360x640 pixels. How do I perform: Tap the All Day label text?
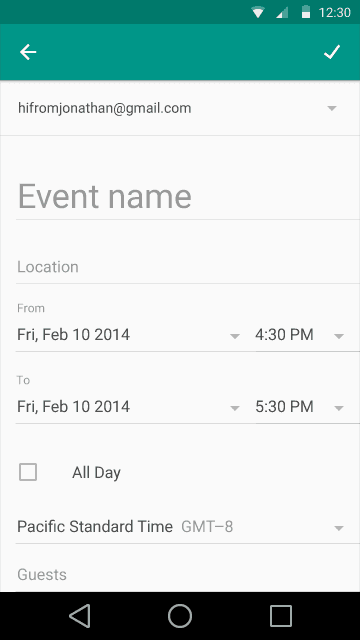pyautogui.click(x=96, y=473)
